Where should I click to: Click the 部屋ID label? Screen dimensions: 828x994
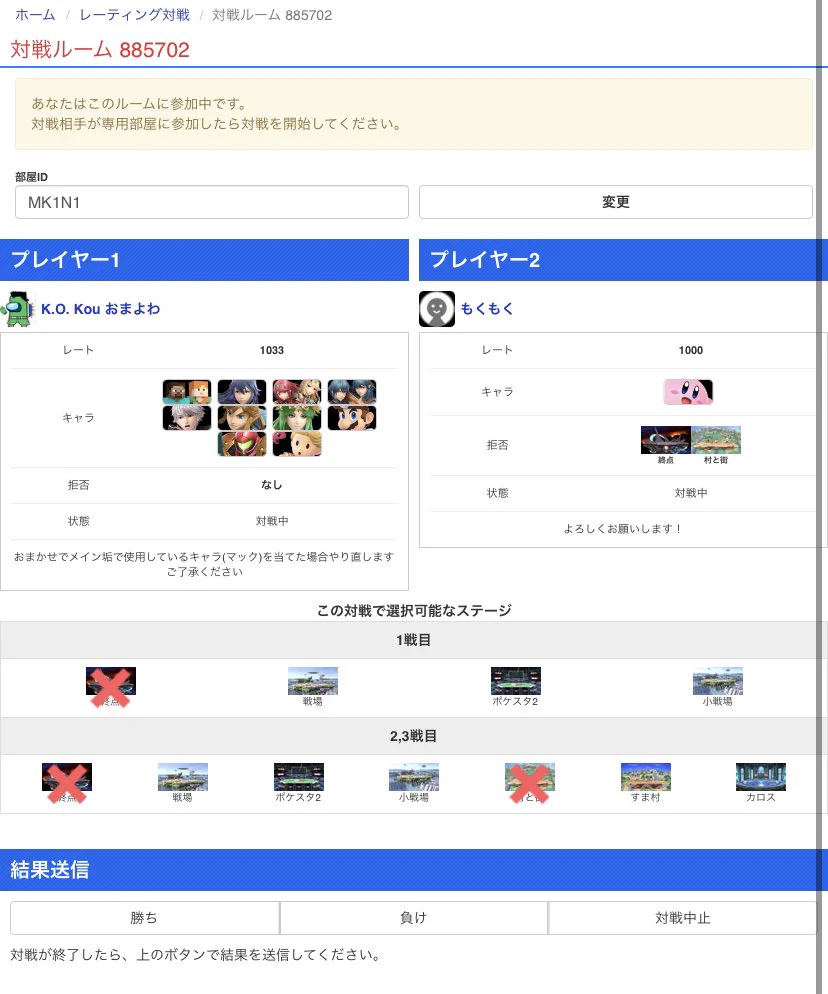click(x=32, y=177)
